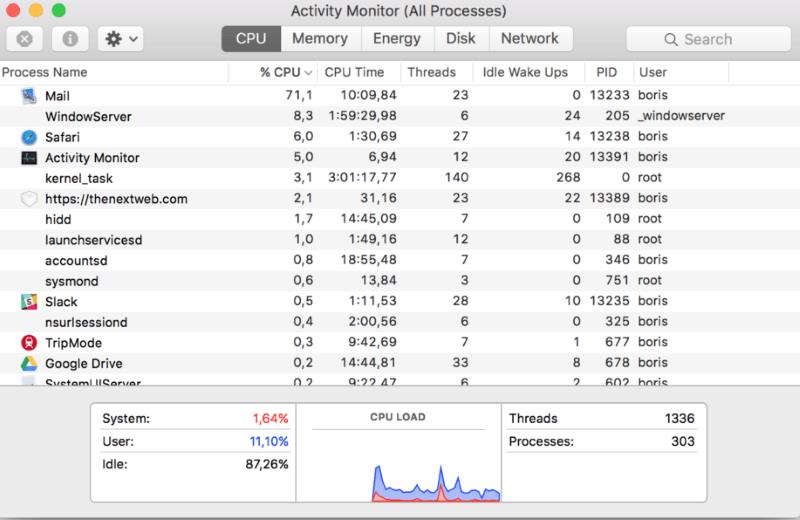Click the Activity Monitor row icon
This screenshot has height=520, width=800.
[x=29, y=158]
